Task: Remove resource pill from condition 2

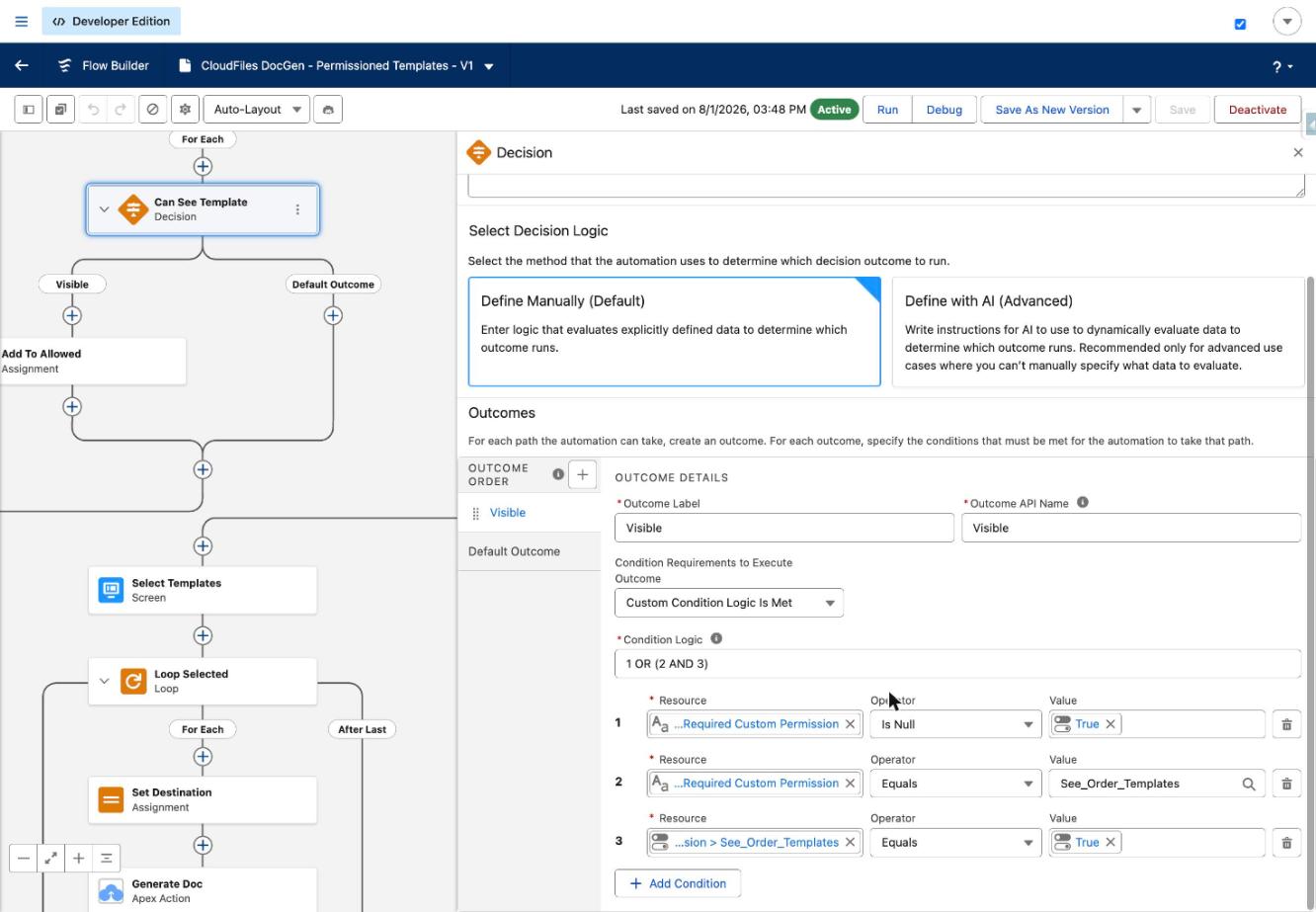Action: [x=850, y=784]
